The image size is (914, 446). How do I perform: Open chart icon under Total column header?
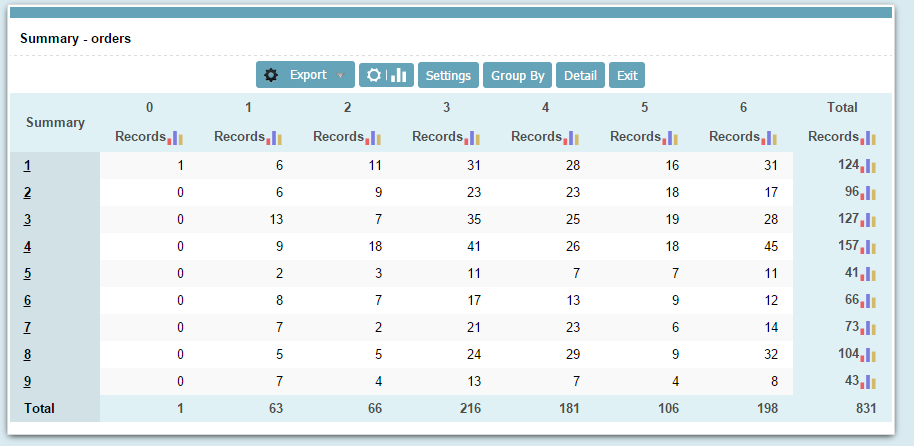click(x=867, y=138)
